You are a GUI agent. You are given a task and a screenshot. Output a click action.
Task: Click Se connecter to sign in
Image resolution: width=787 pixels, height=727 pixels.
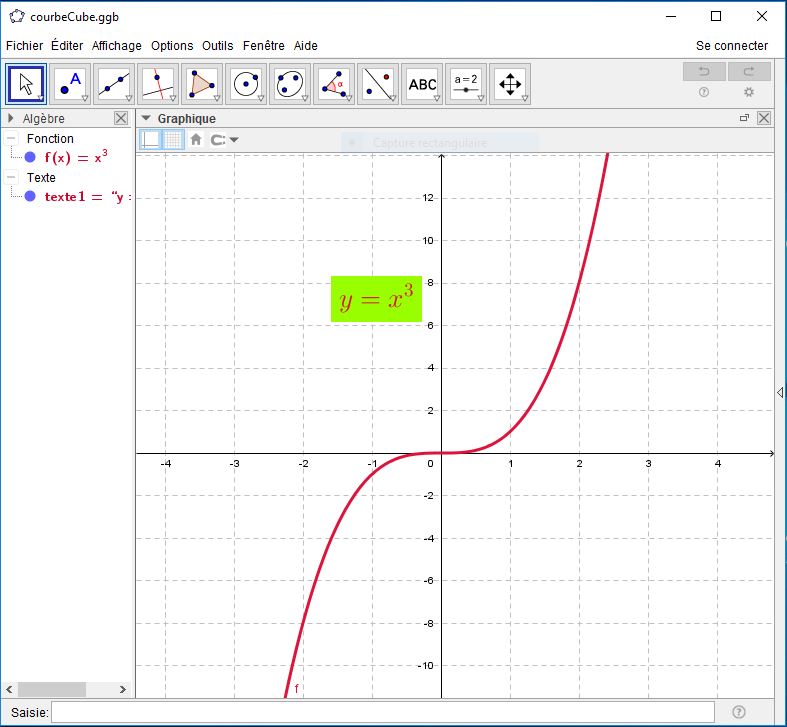tap(732, 46)
